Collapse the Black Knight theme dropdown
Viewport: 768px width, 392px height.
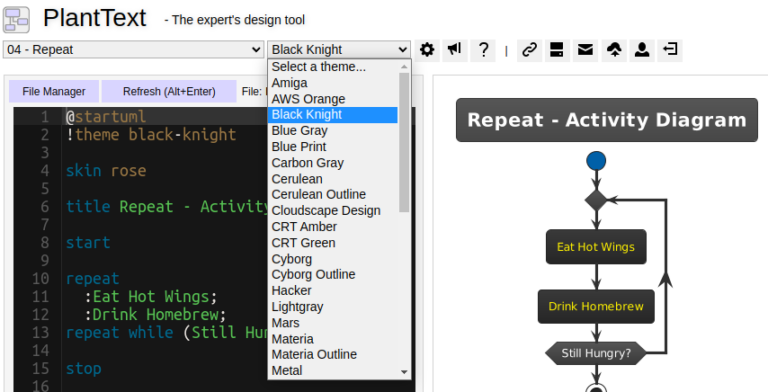[x=339, y=49]
